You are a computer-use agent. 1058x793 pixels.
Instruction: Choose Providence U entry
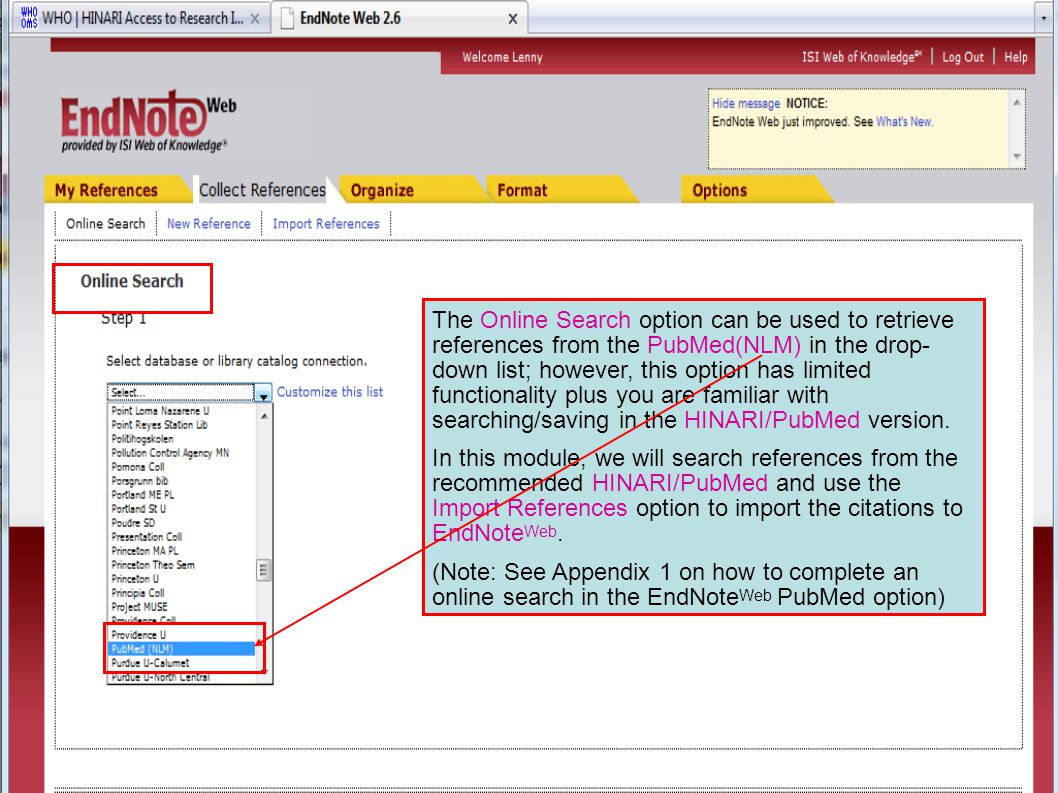[x=138, y=635]
